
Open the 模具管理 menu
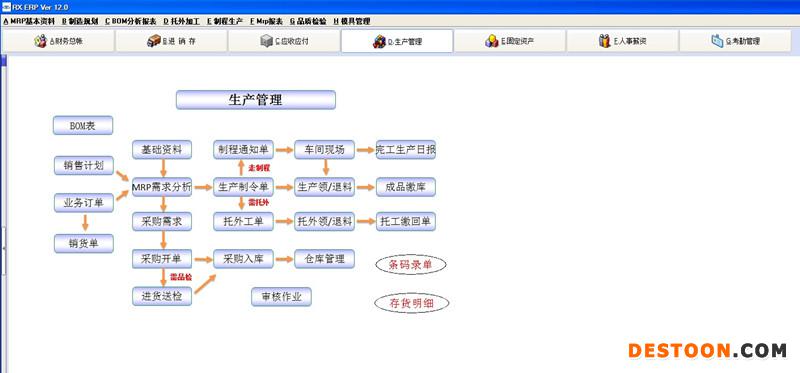tap(352, 21)
